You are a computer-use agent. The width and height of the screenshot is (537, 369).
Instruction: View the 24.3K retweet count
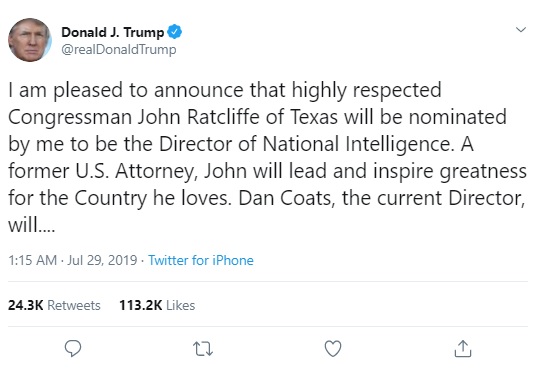coord(26,305)
